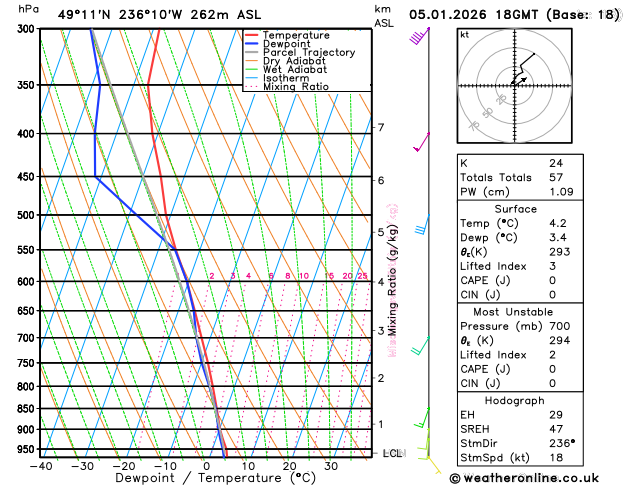Click the 'StmSpd (kt)' value 18
The image size is (629, 486).
tap(556, 458)
